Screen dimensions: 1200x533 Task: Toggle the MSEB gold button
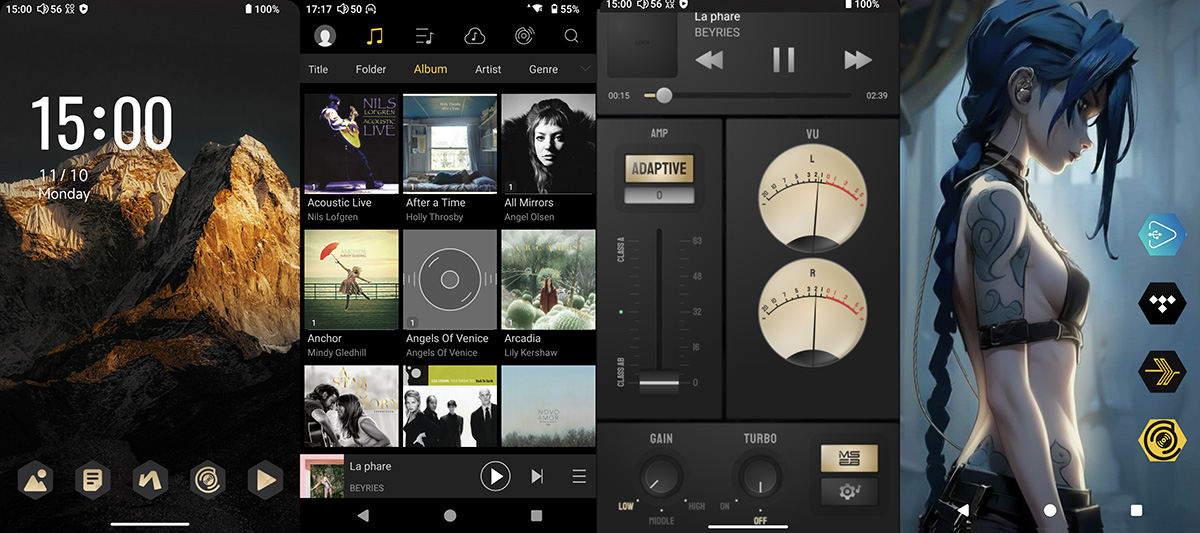tap(849, 458)
